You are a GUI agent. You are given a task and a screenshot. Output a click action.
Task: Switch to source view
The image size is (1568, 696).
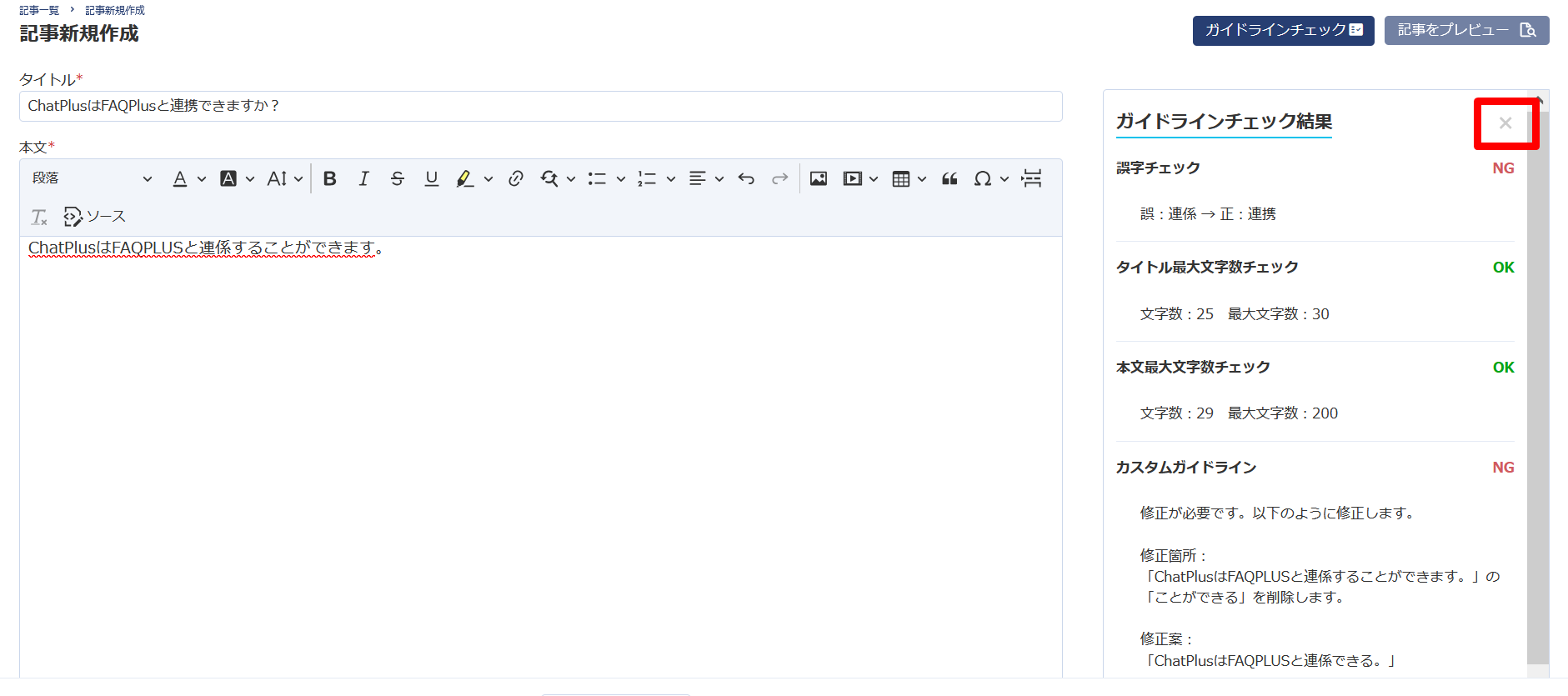(94, 217)
